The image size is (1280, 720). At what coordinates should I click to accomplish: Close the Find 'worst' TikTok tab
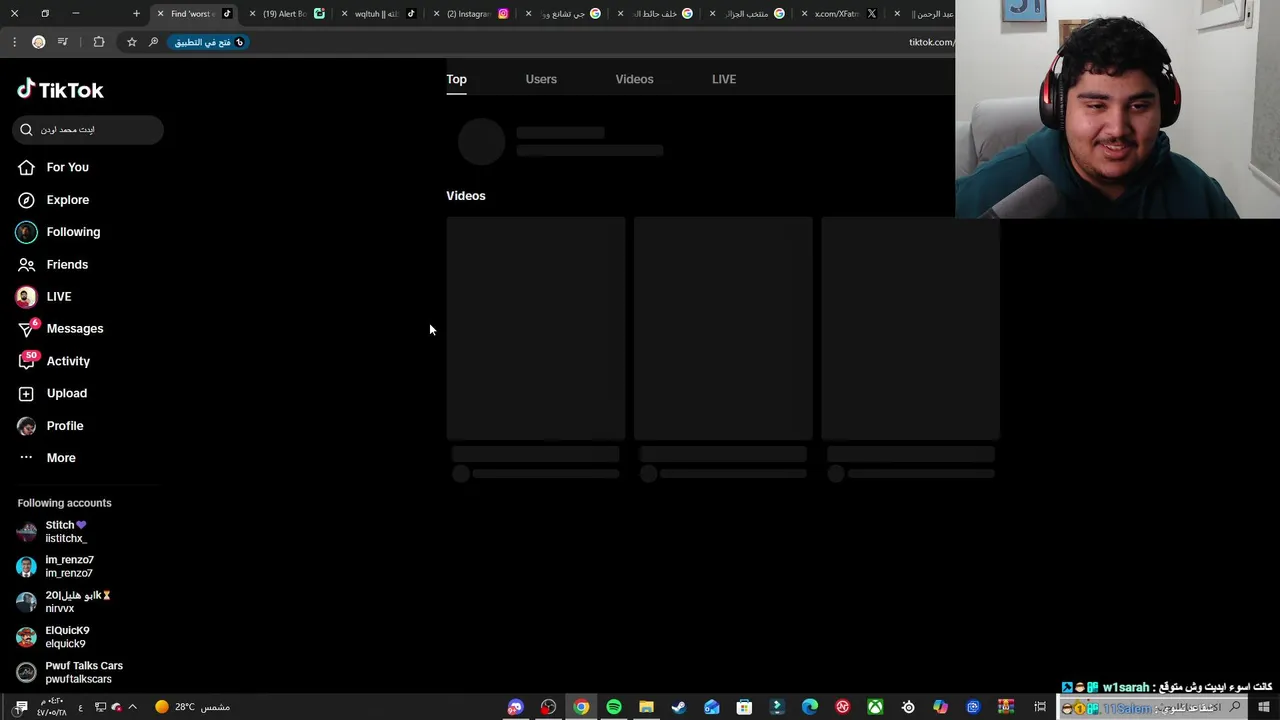(x=160, y=14)
